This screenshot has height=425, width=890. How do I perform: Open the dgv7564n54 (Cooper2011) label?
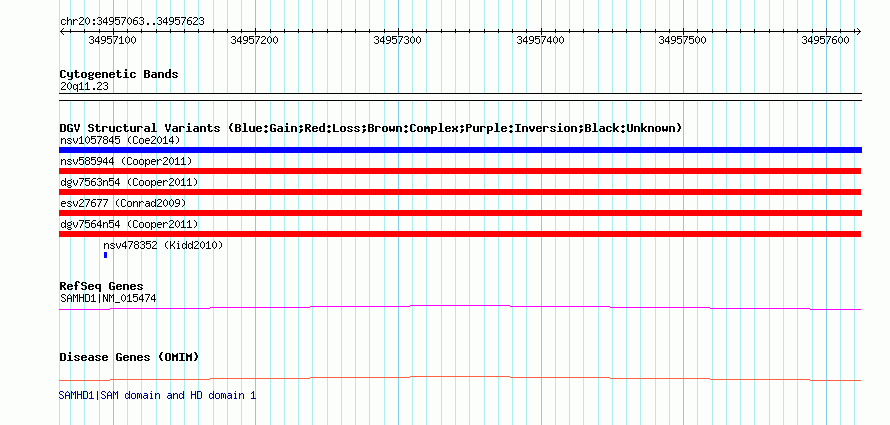[129, 224]
